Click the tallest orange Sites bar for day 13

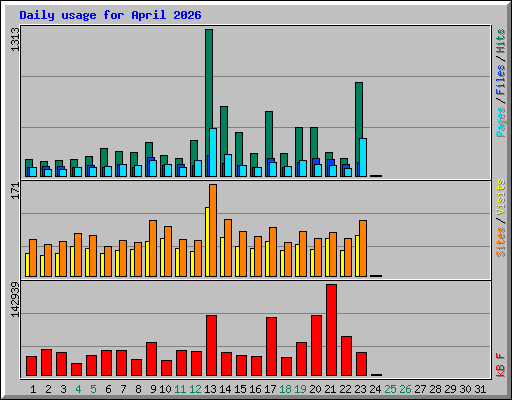click(213, 230)
